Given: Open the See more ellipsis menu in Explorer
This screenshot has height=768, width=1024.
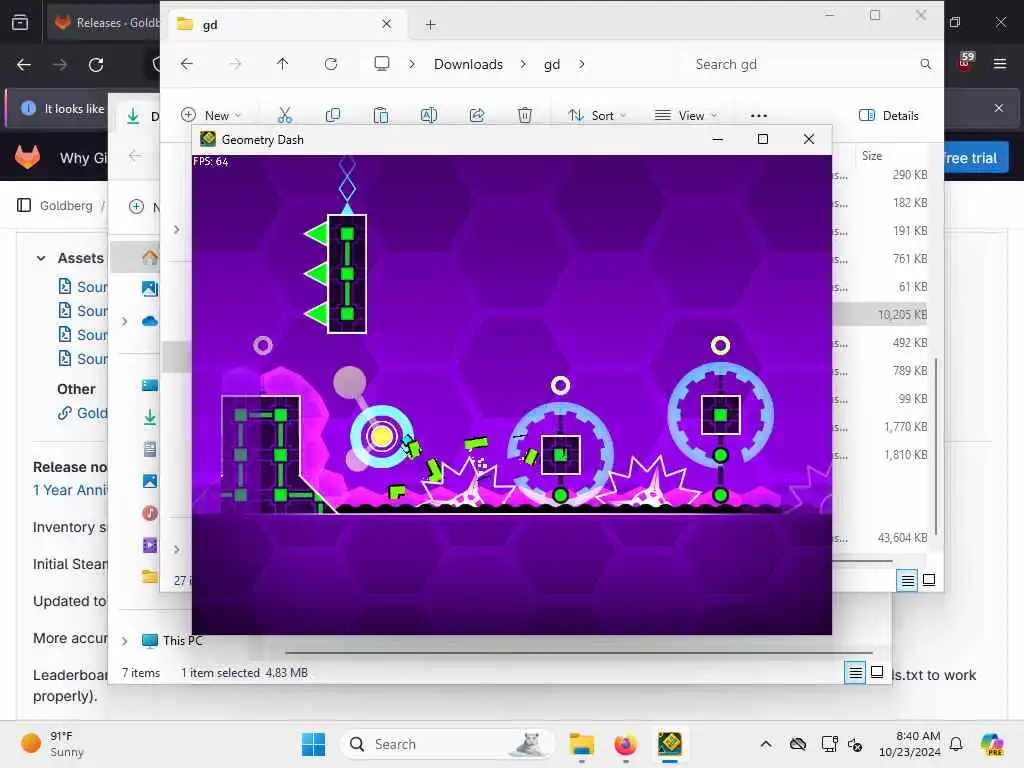Looking at the screenshot, I should click(758, 116).
